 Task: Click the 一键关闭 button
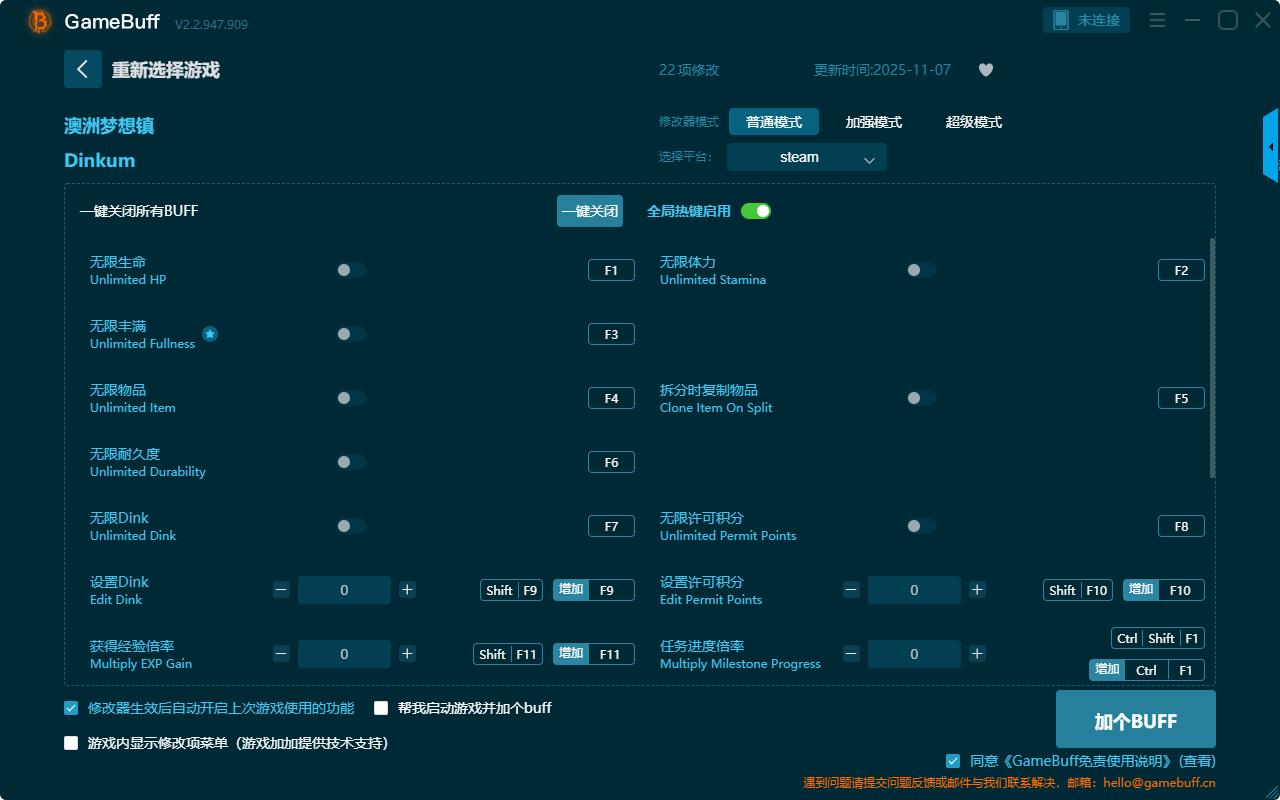click(x=589, y=211)
